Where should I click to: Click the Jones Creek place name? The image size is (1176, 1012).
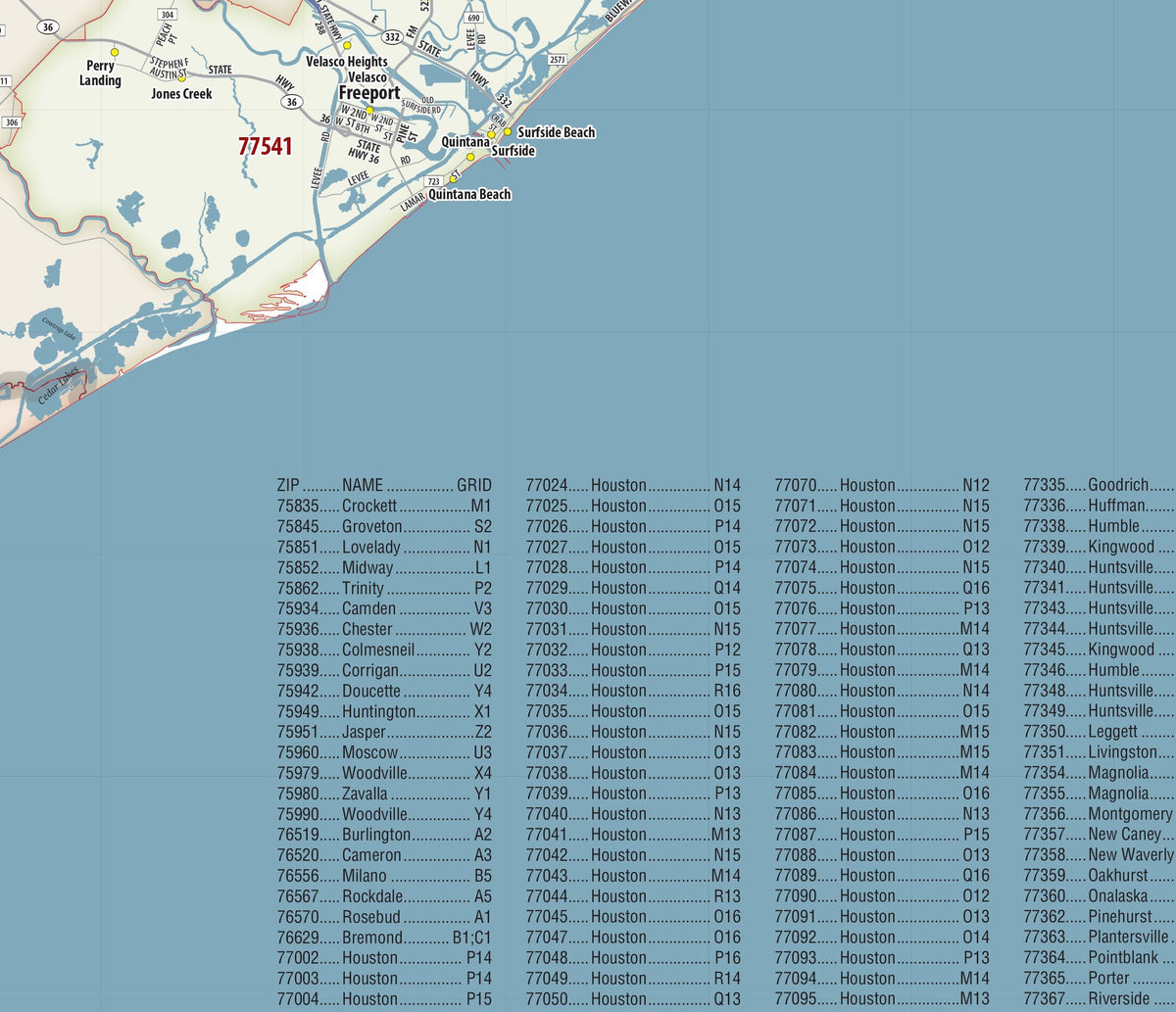(x=181, y=94)
